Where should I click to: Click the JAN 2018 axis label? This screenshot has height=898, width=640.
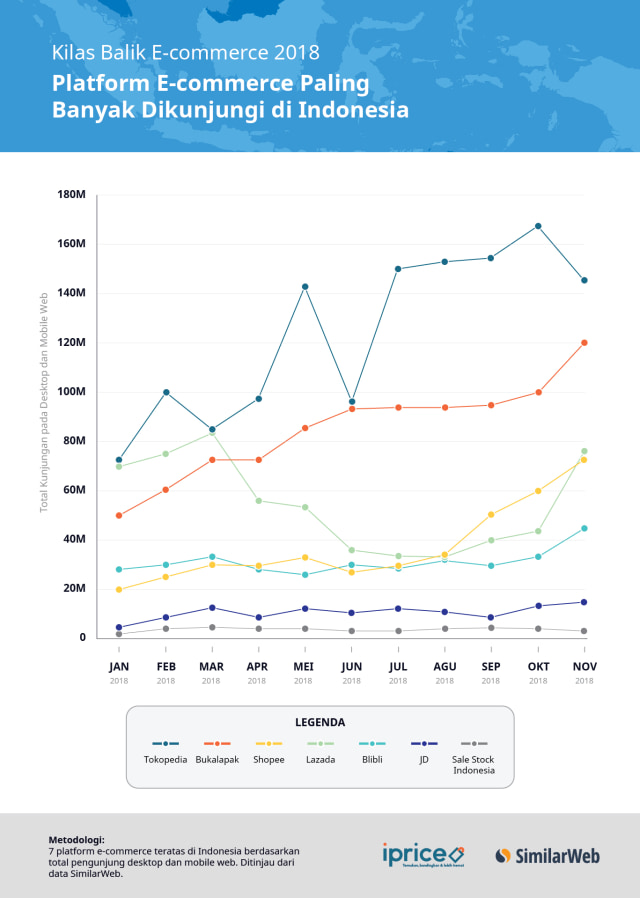[x=119, y=672]
